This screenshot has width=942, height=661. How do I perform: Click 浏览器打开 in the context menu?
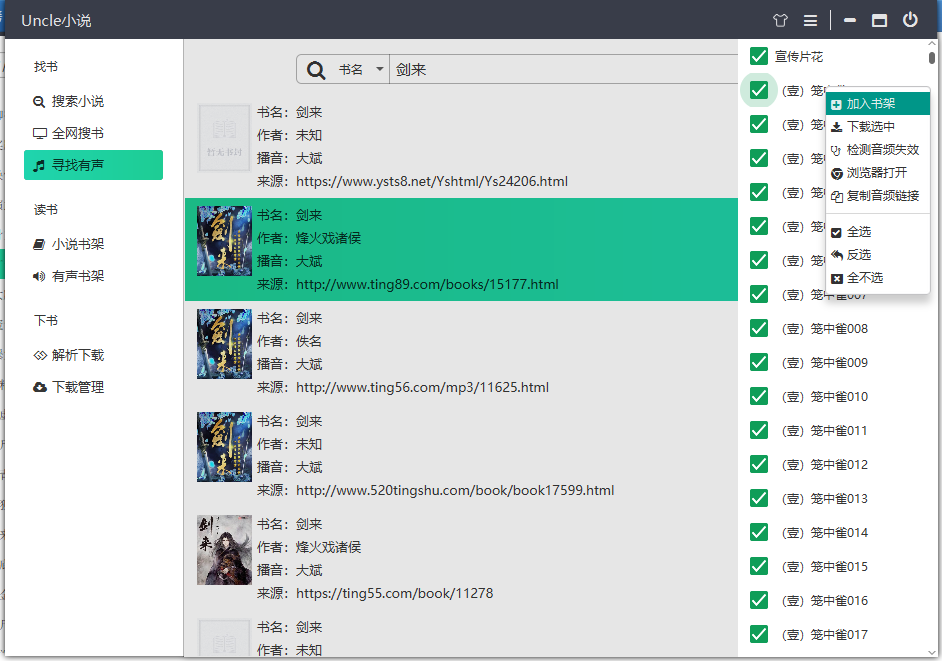pos(878,173)
